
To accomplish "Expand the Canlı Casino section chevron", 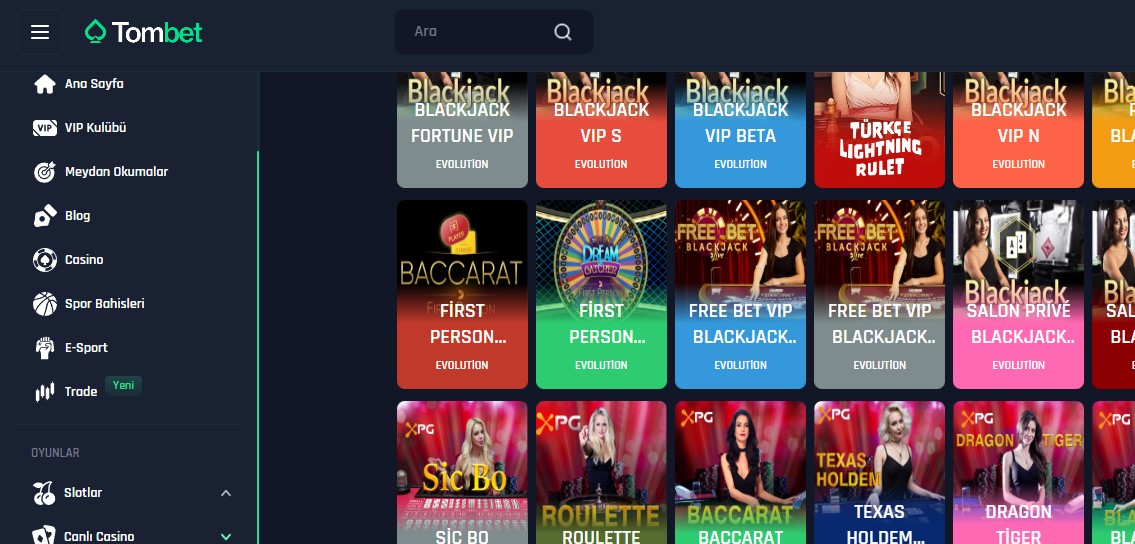I will point(226,537).
